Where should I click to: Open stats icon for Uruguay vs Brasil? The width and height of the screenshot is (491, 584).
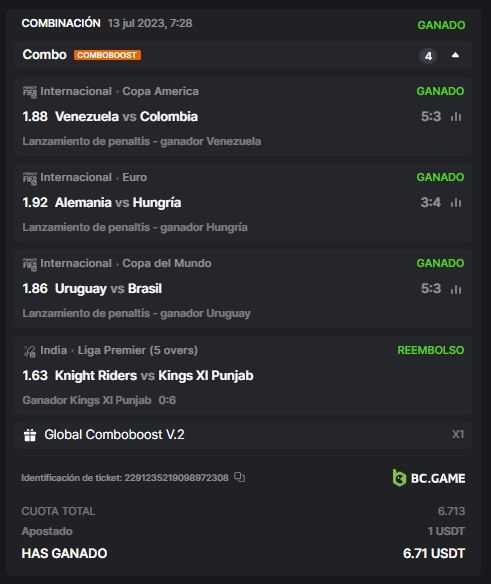click(456, 289)
